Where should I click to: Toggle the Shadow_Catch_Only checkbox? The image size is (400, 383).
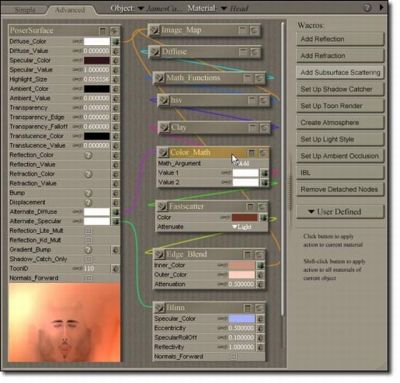[x=88, y=259]
